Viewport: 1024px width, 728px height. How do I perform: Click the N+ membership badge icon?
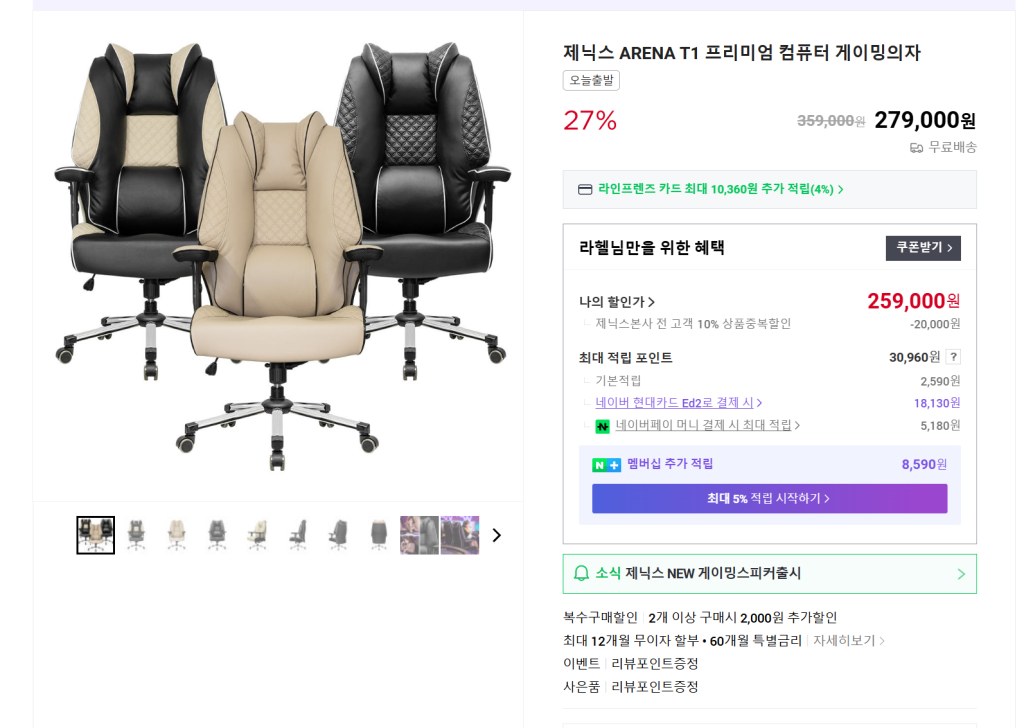tap(606, 465)
